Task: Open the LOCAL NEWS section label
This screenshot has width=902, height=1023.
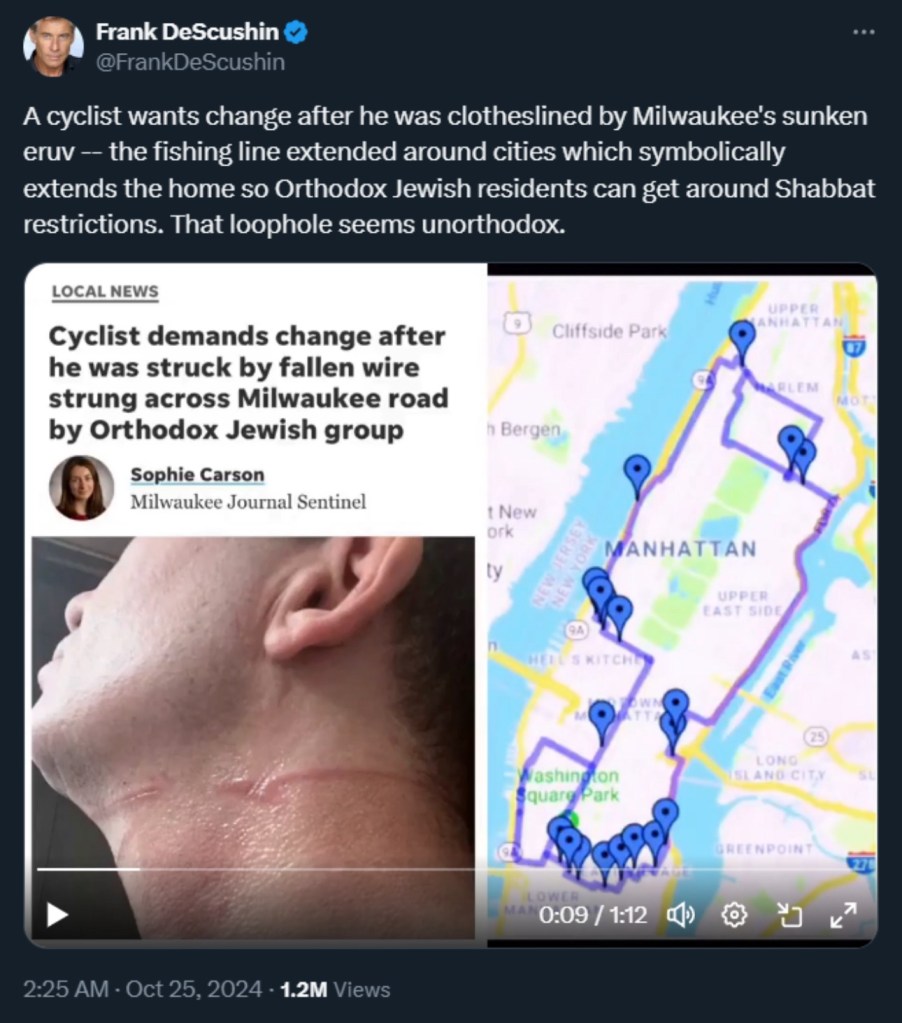Action: click(105, 292)
